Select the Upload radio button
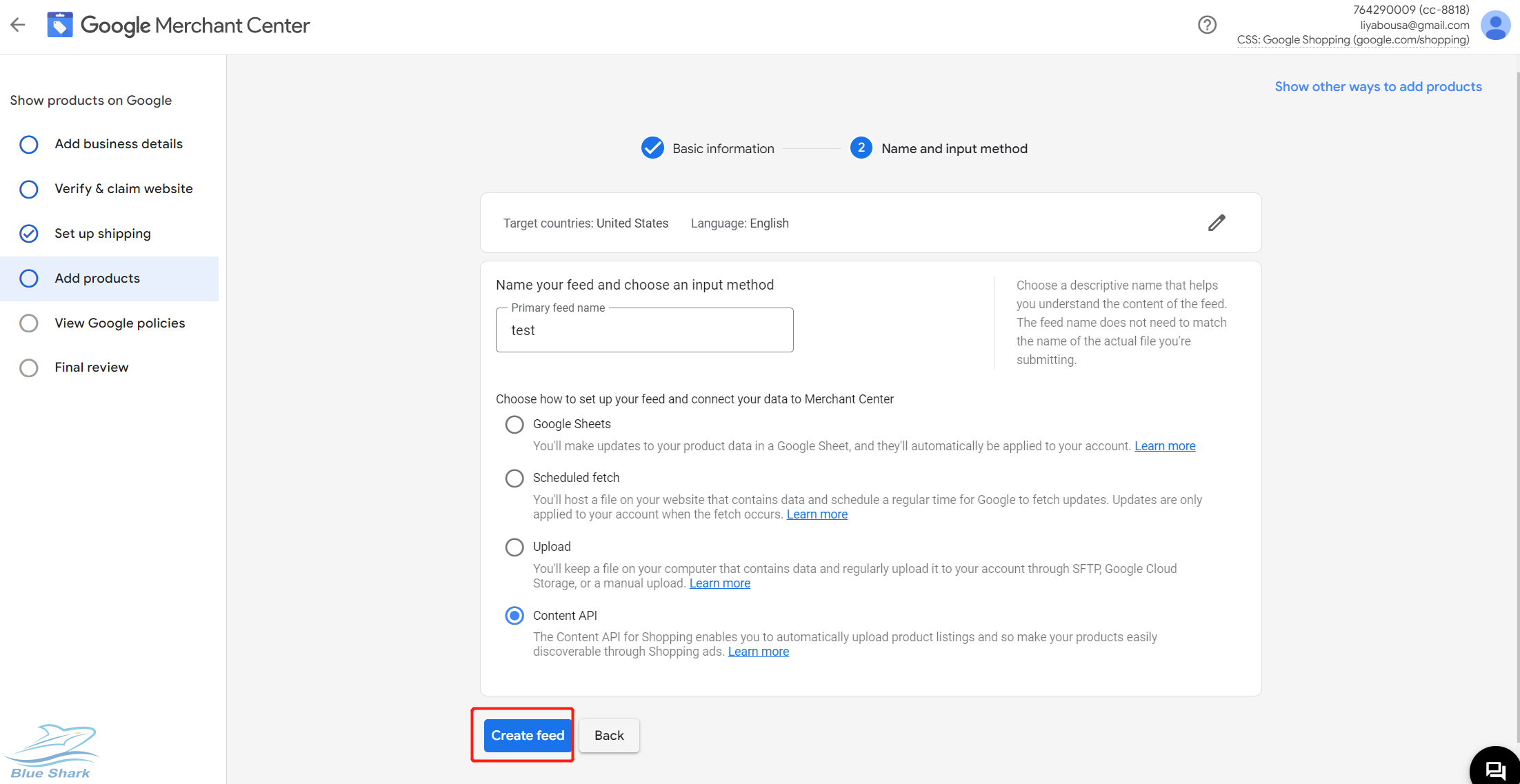The width and height of the screenshot is (1520, 784). [x=514, y=546]
